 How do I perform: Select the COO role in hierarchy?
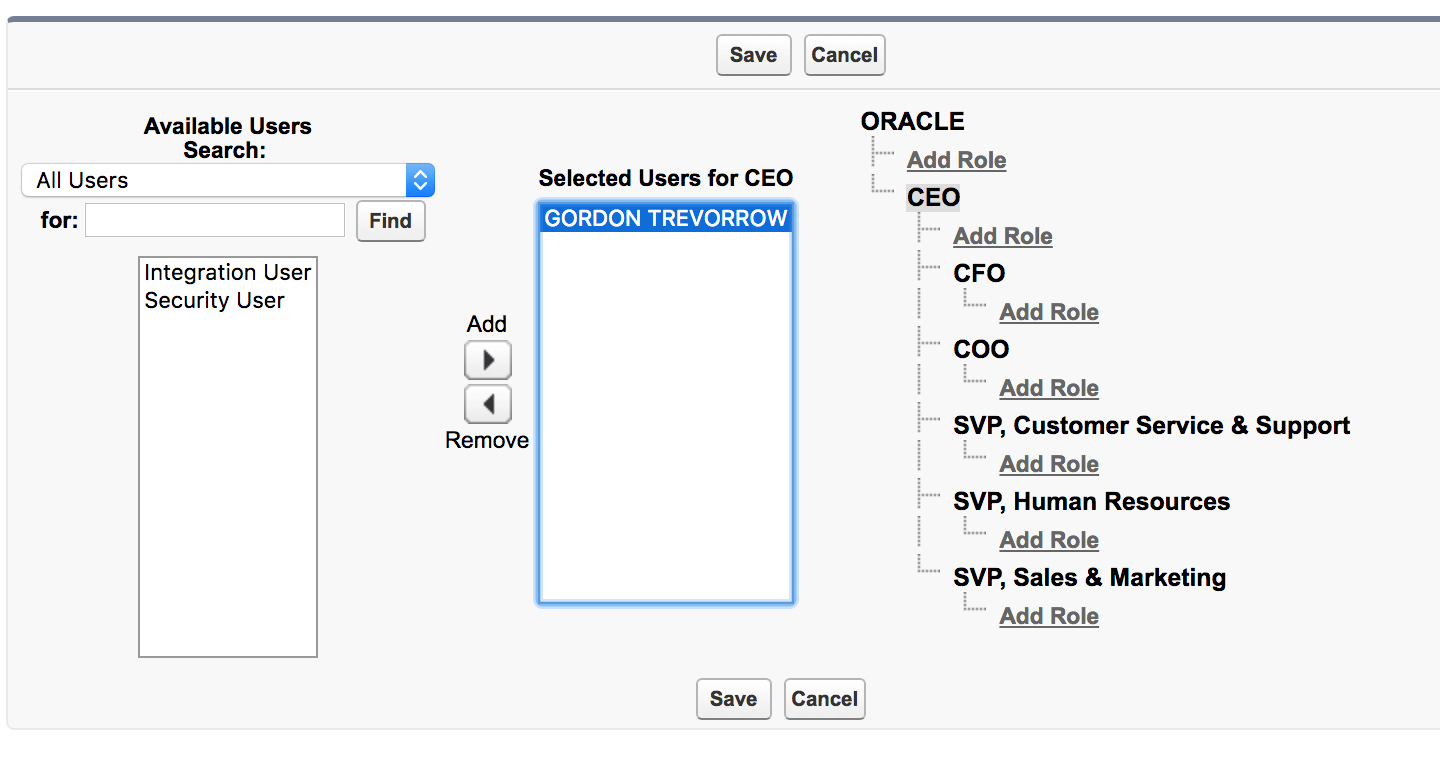[981, 350]
